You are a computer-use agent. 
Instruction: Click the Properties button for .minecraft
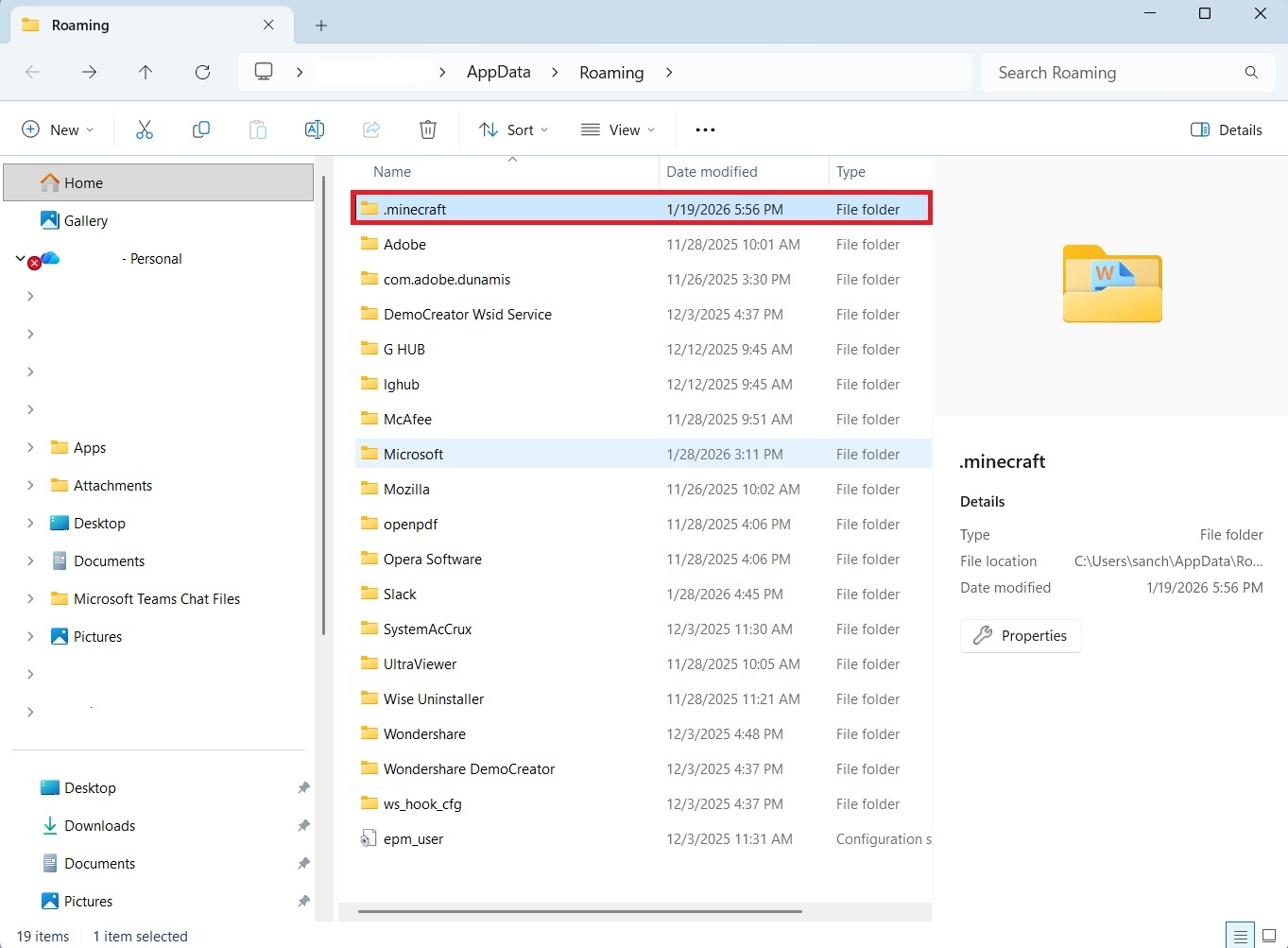coord(1020,635)
